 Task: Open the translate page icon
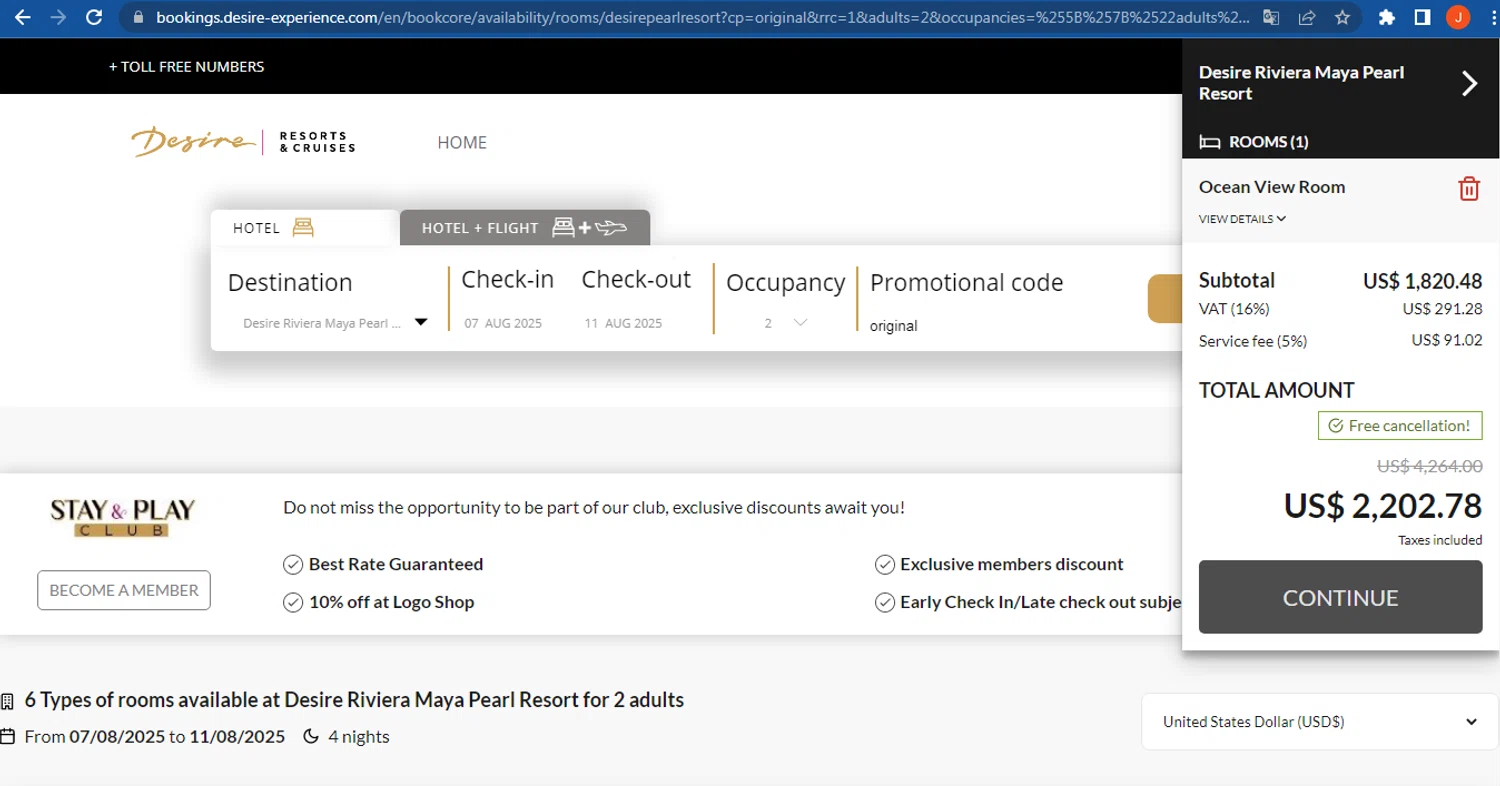point(1271,17)
